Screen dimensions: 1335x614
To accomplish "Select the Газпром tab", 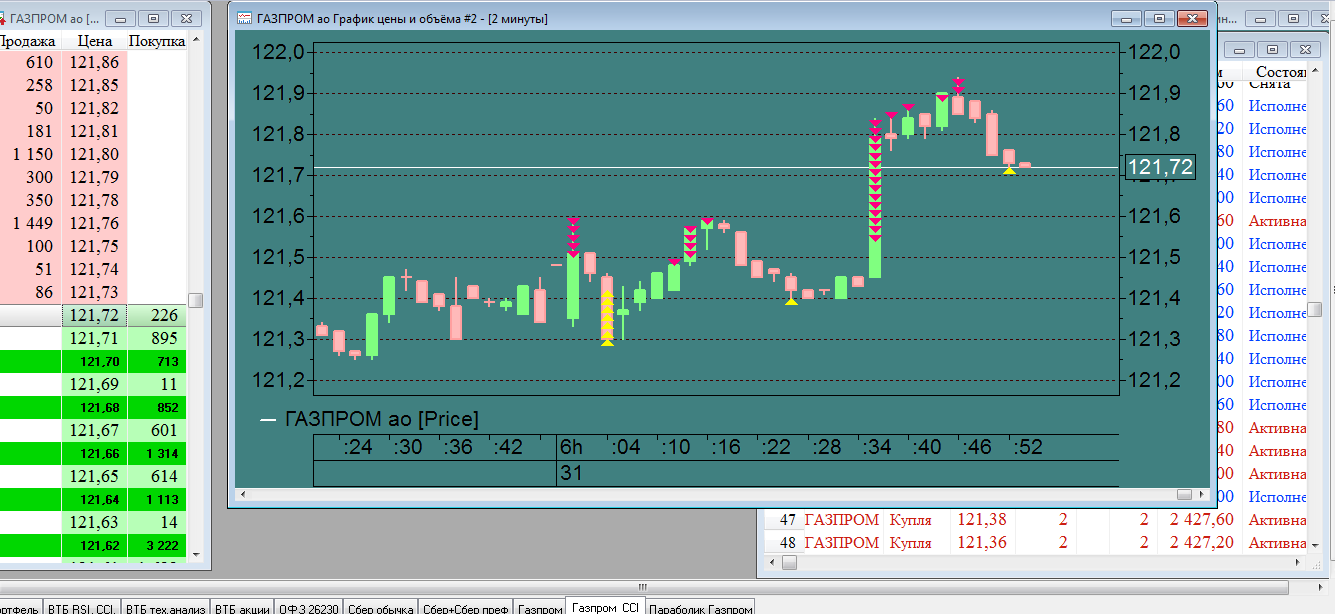I will [540, 607].
